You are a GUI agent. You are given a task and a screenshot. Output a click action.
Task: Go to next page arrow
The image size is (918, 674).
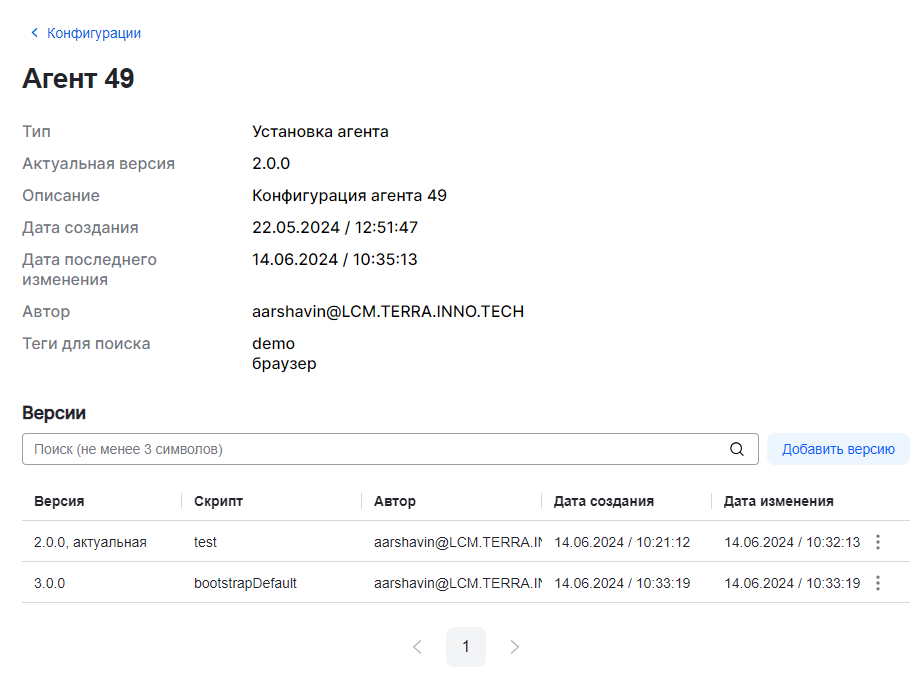[515, 647]
